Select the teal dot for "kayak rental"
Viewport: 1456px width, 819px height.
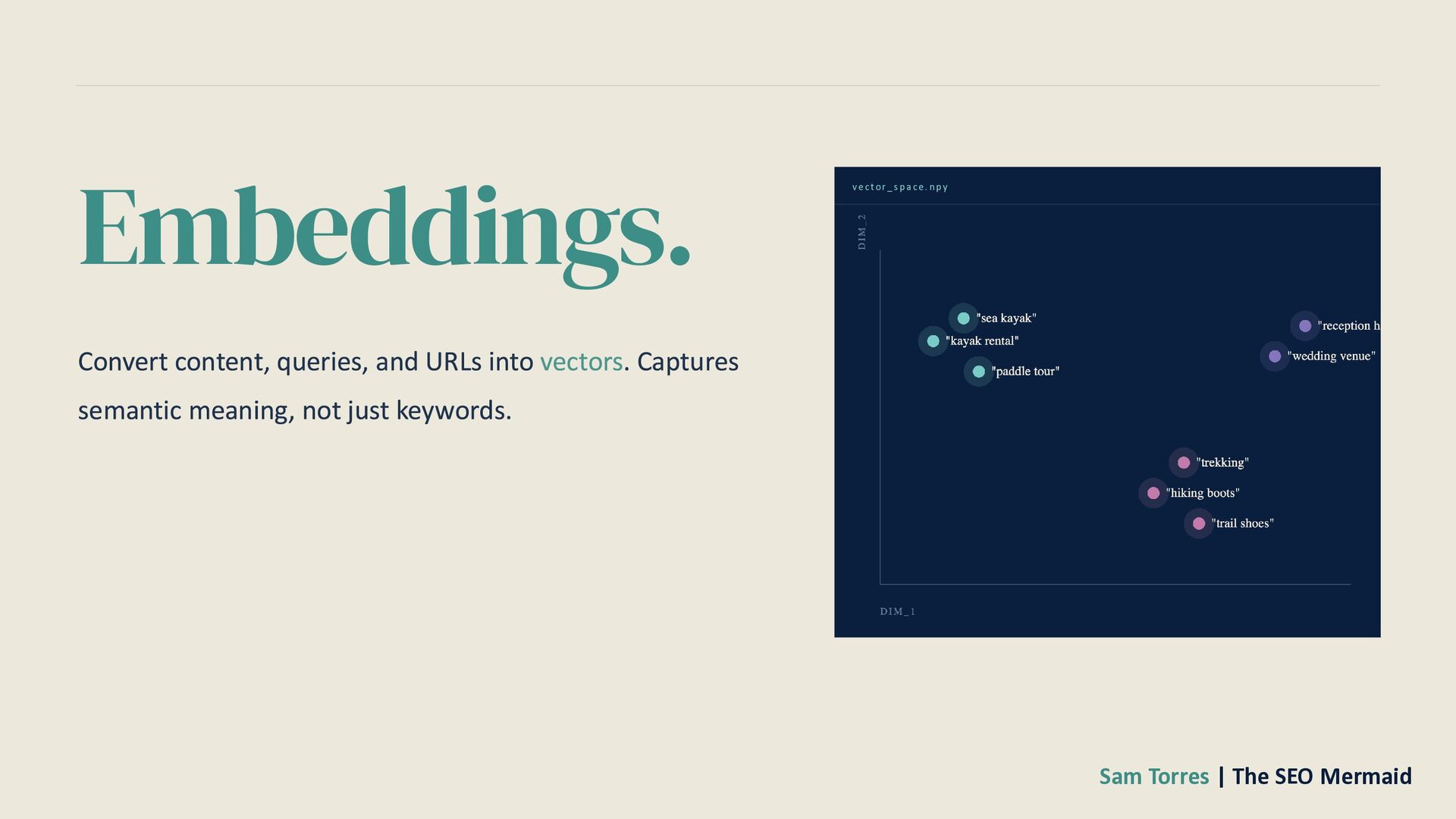(x=933, y=341)
